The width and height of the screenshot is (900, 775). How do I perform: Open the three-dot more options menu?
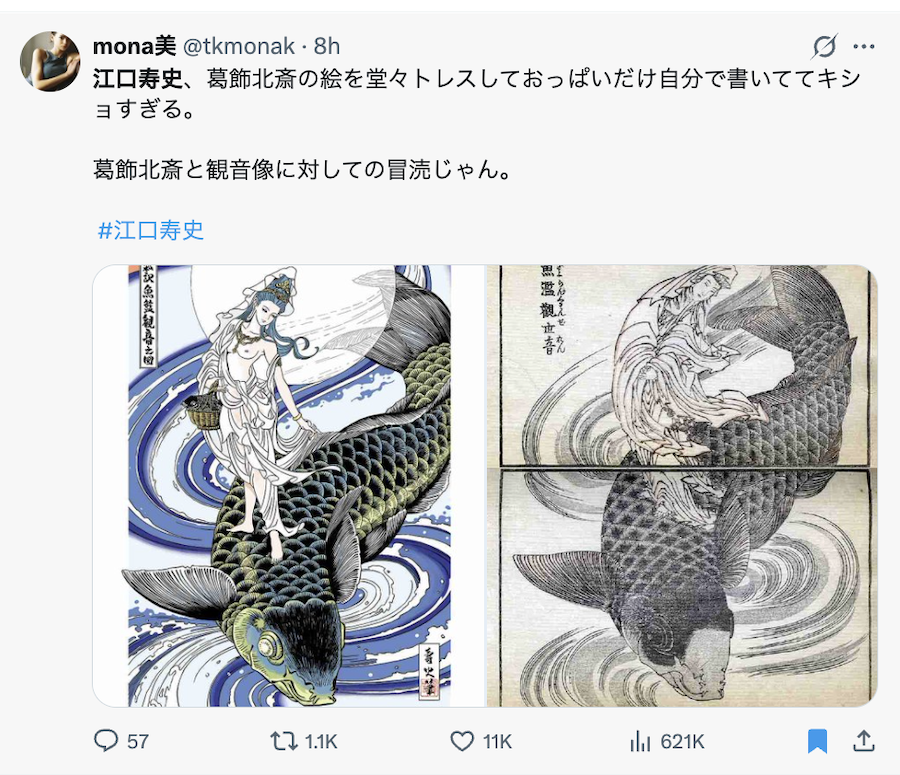click(863, 46)
